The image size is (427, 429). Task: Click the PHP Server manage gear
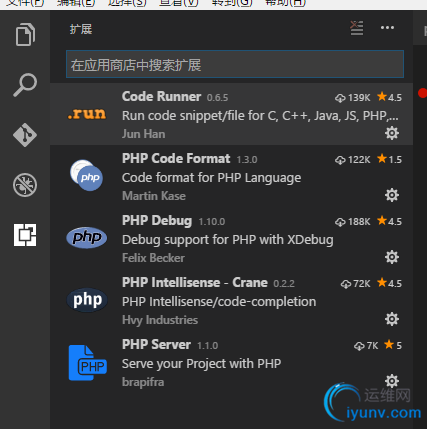392,380
